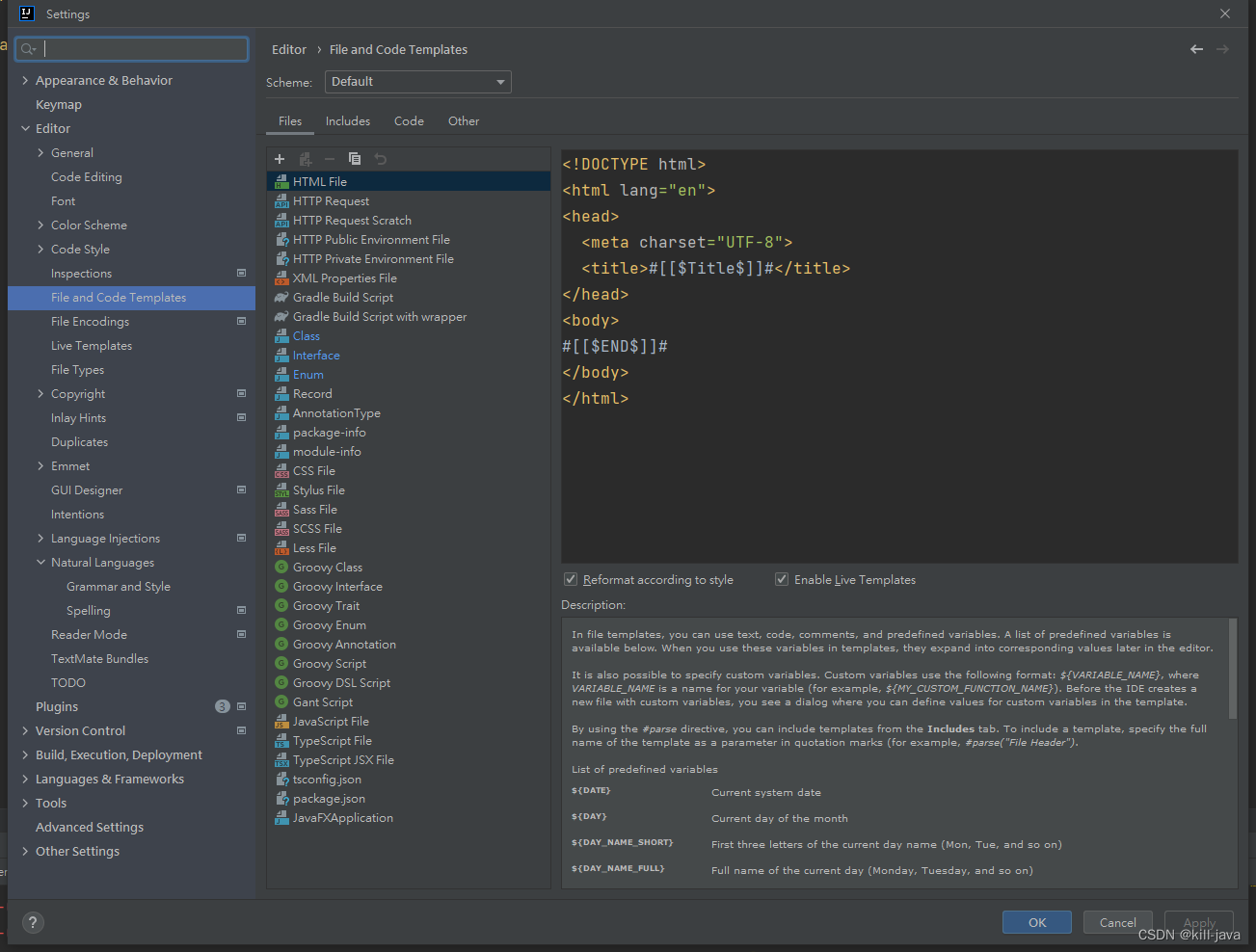This screenshot has height=952, width=1256.
Task: Select the Keymap settings page
Action: [x=59, y=104]
